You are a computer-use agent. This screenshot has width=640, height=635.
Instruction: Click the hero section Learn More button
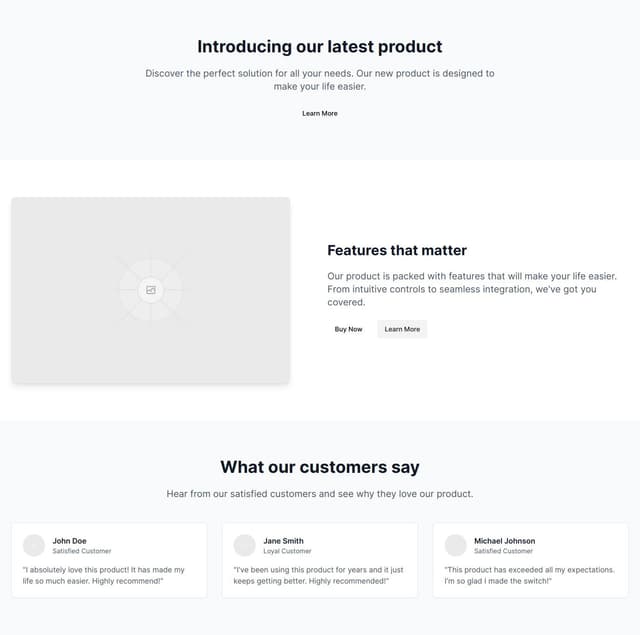pos(320,113)
